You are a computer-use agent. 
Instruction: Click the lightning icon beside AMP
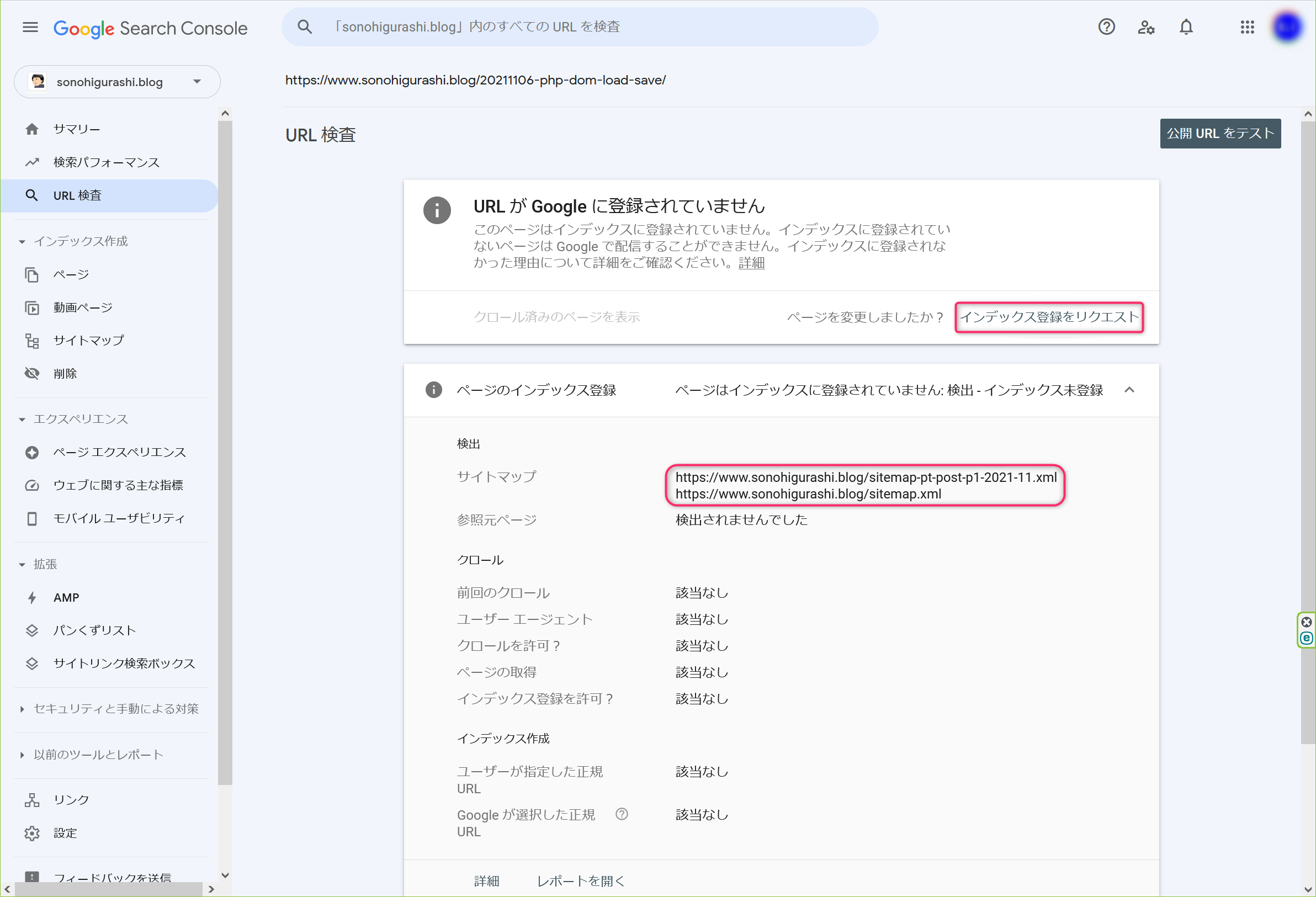point(31,598)
